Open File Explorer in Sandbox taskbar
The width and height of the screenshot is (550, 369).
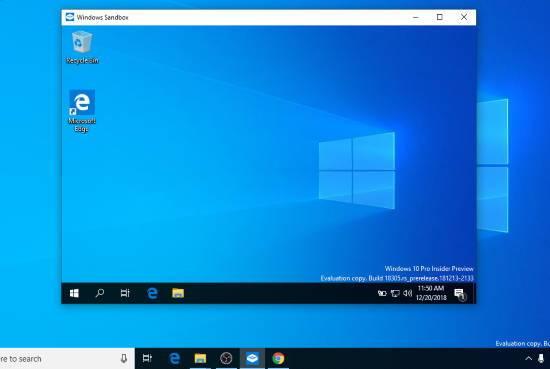178,293
